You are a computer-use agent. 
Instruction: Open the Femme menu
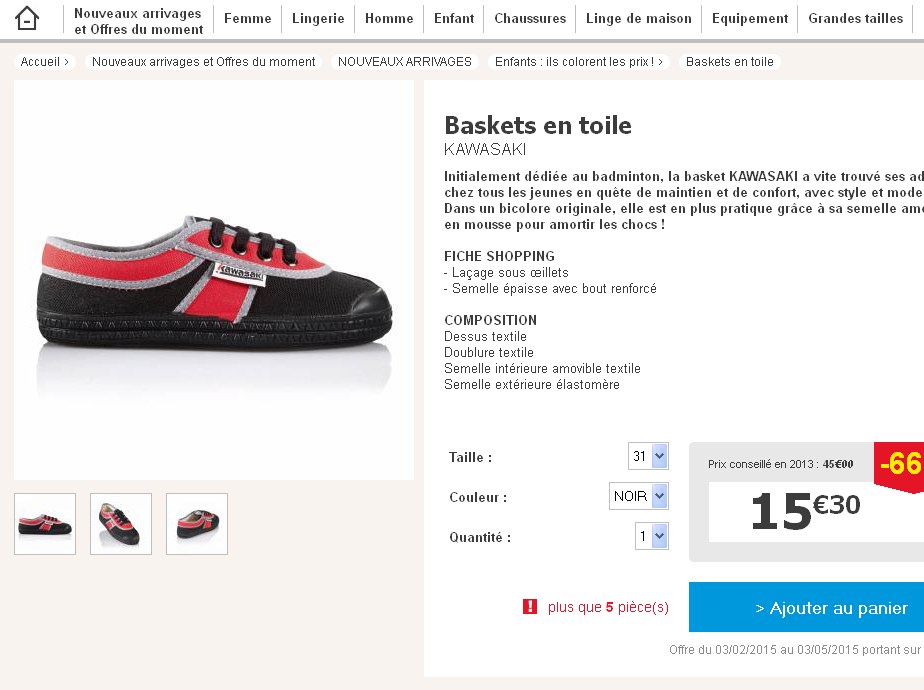tap(247, 19)
